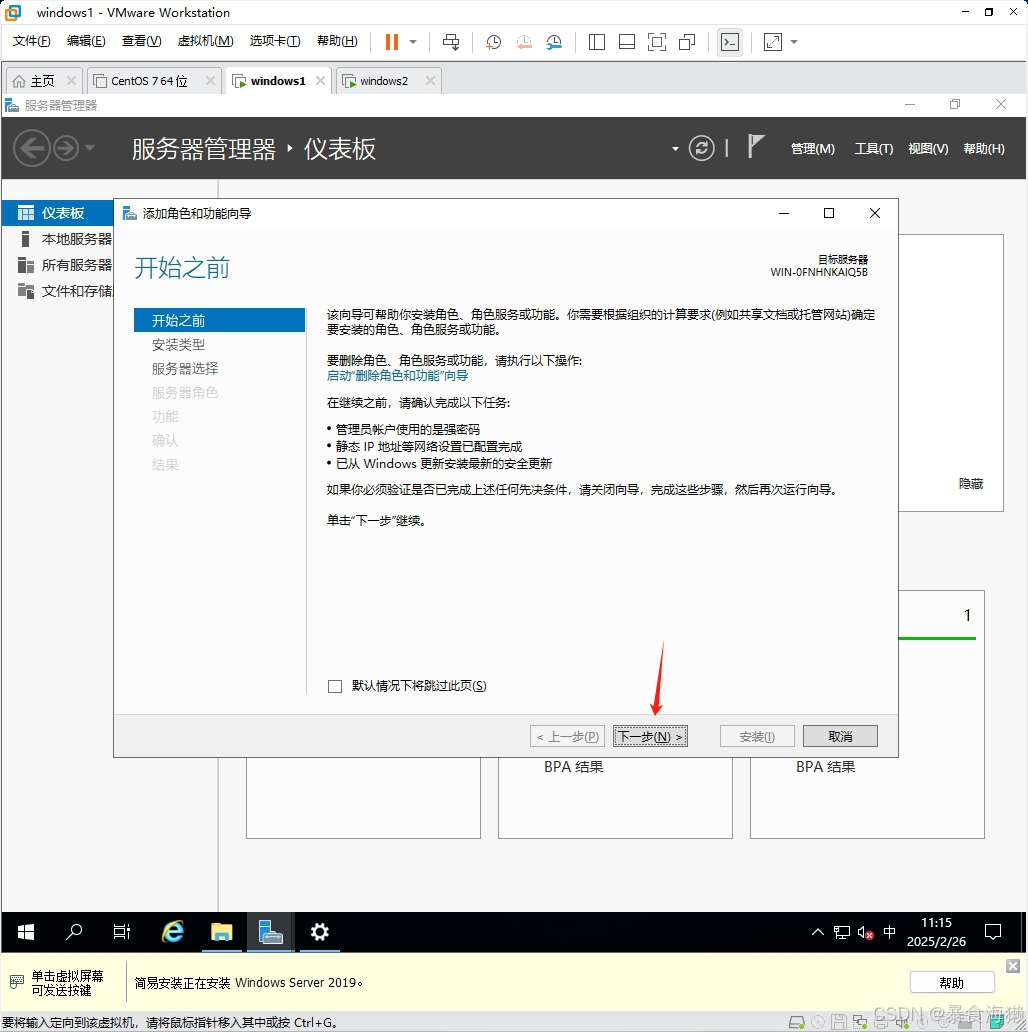This screenshot has width=1028, height=1032.
Task: Open the navigation history dropdown arrow
Action: pos(90,148)
